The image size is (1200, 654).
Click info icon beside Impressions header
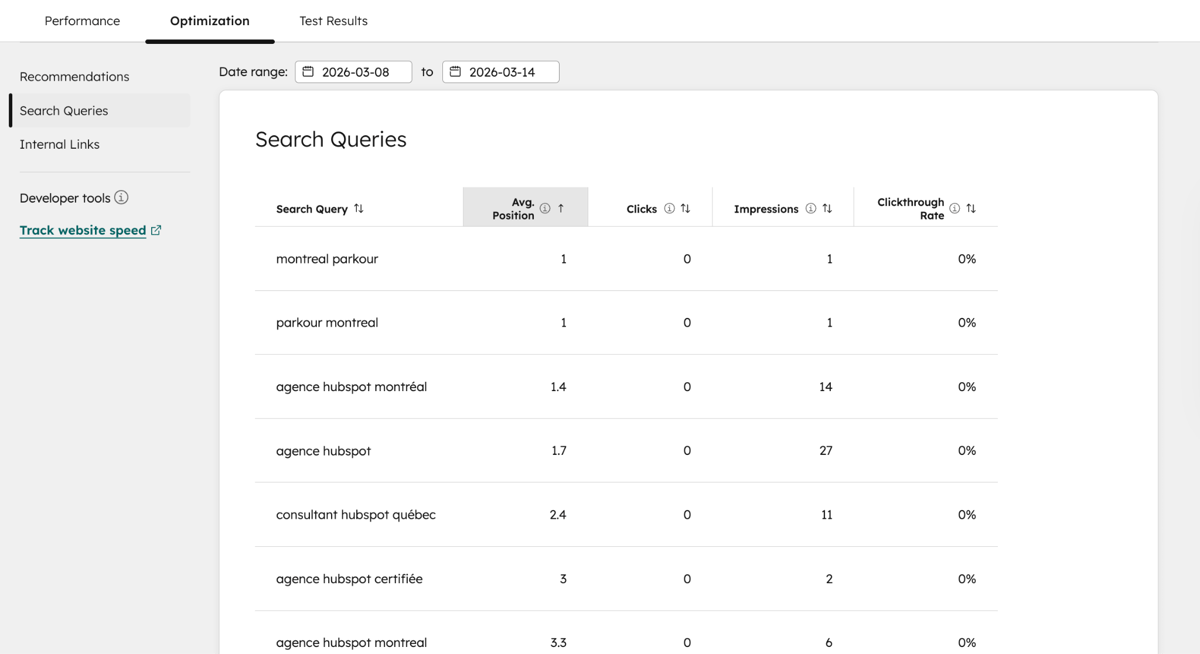click(x=811, y=209)
